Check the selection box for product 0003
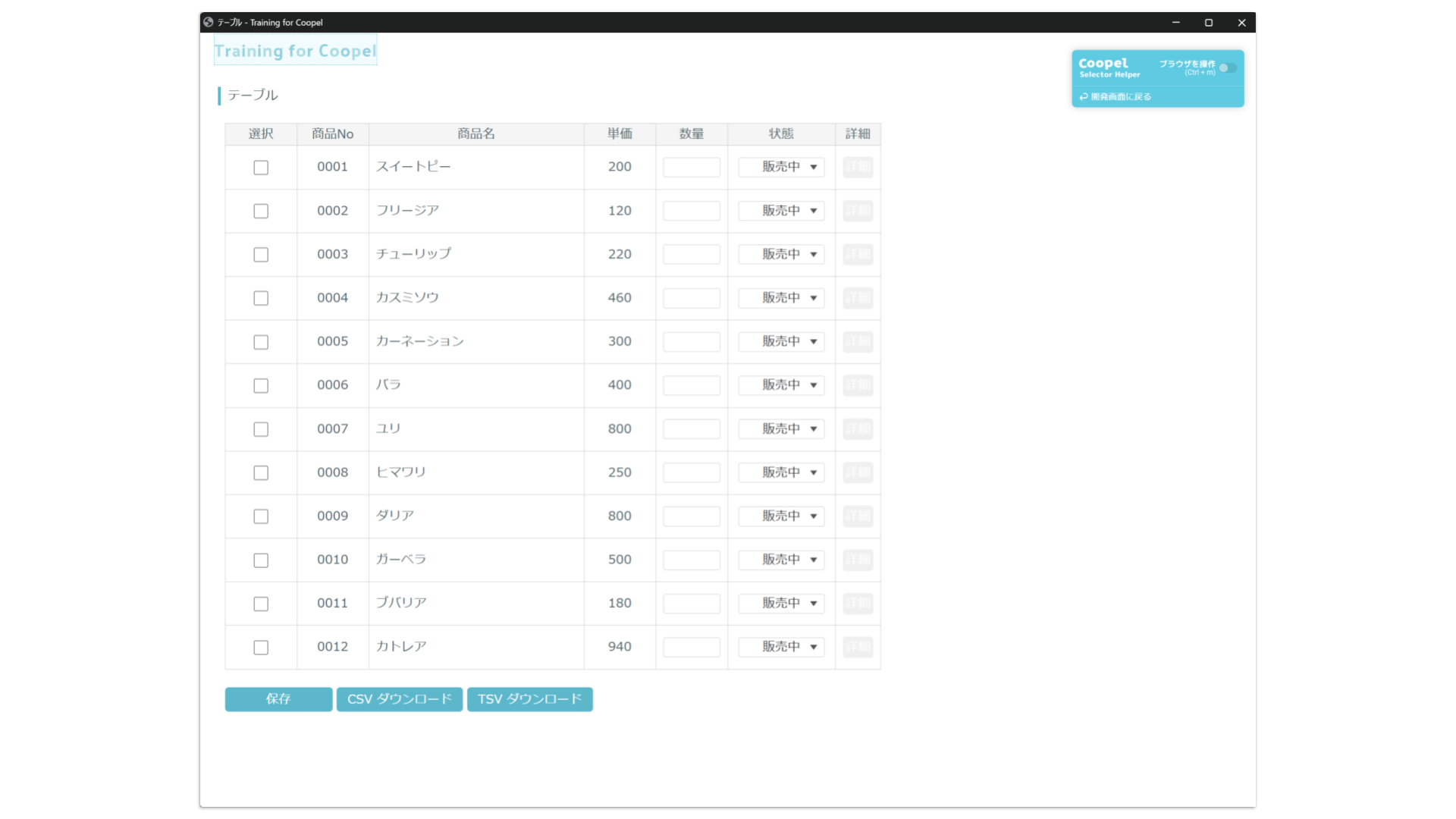Viewport: 1456px width, 819px height. 261,255
